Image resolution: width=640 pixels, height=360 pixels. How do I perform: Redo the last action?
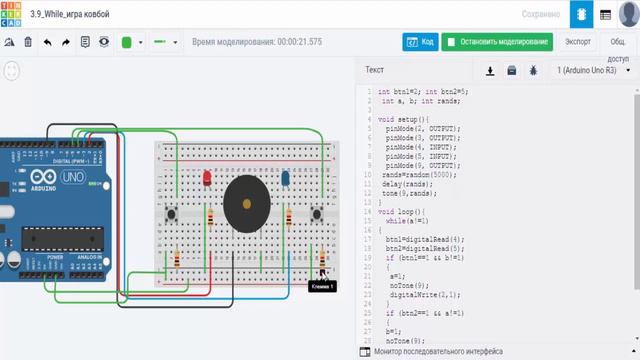(66, 42)
